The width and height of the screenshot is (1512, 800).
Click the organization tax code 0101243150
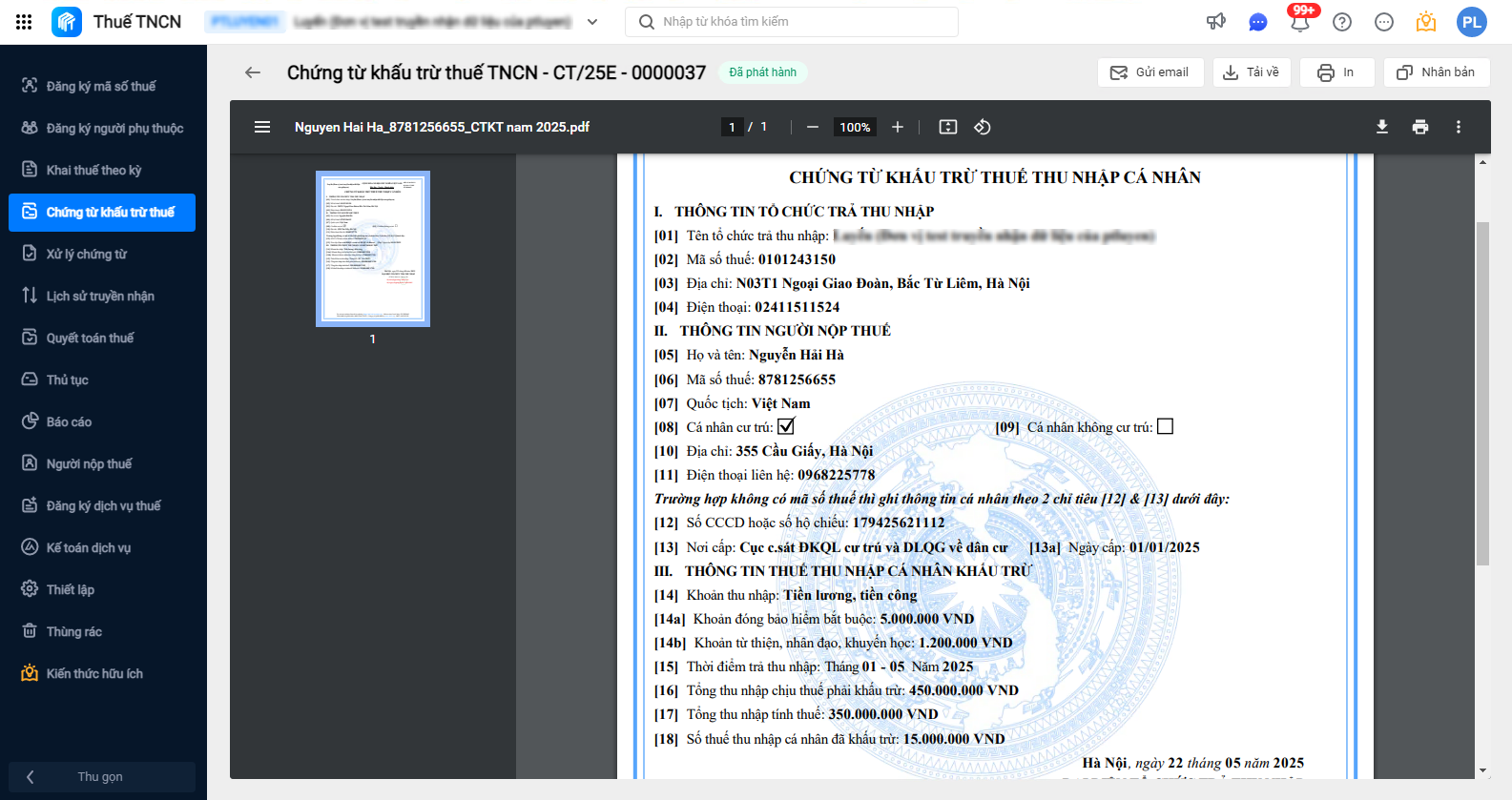click(x=797, y=259)
